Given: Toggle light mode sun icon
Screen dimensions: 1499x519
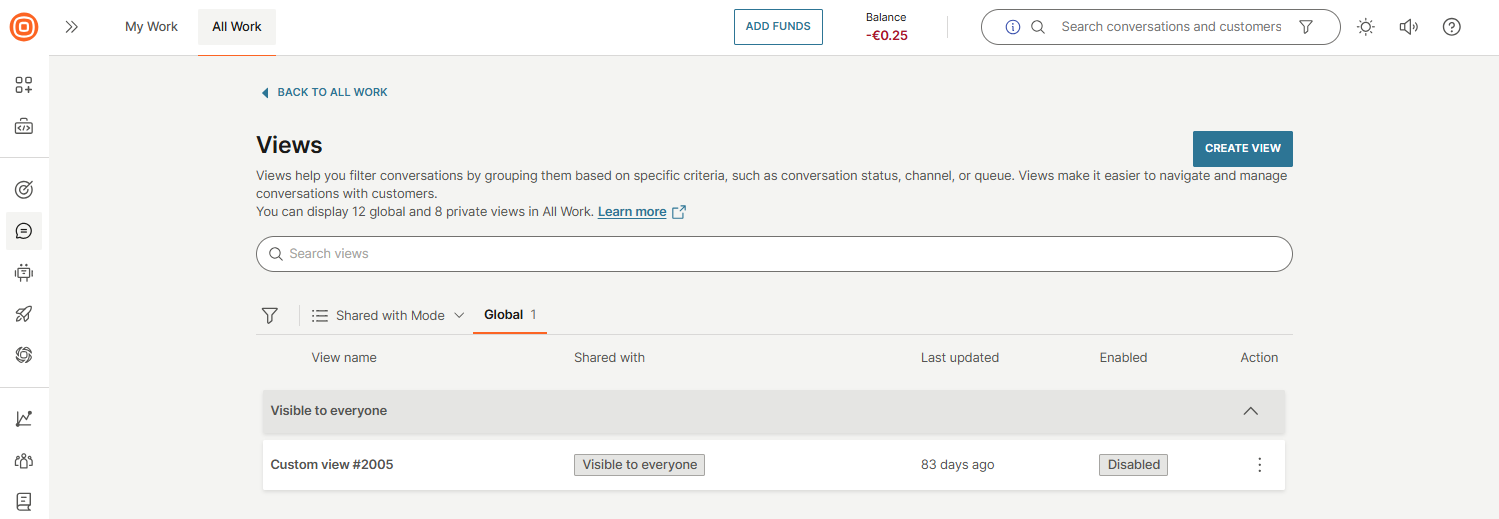Looking at the screenshot, I should tap(1366, 27).
